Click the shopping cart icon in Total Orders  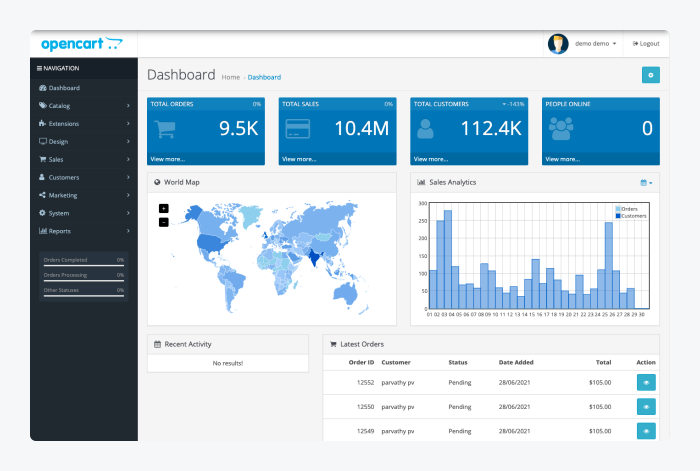pyautogui.click(x=165, y=129)
